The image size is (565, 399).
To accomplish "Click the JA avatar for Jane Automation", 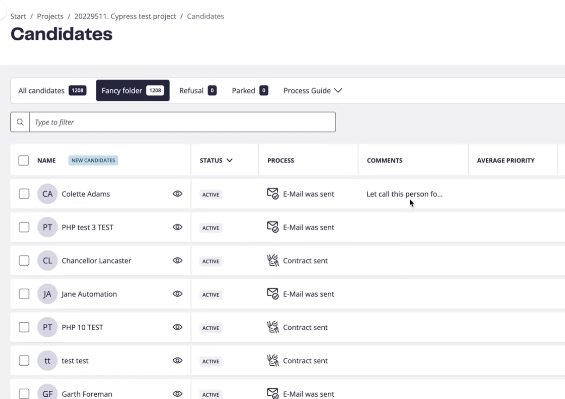I will click(x=47, y=294).
